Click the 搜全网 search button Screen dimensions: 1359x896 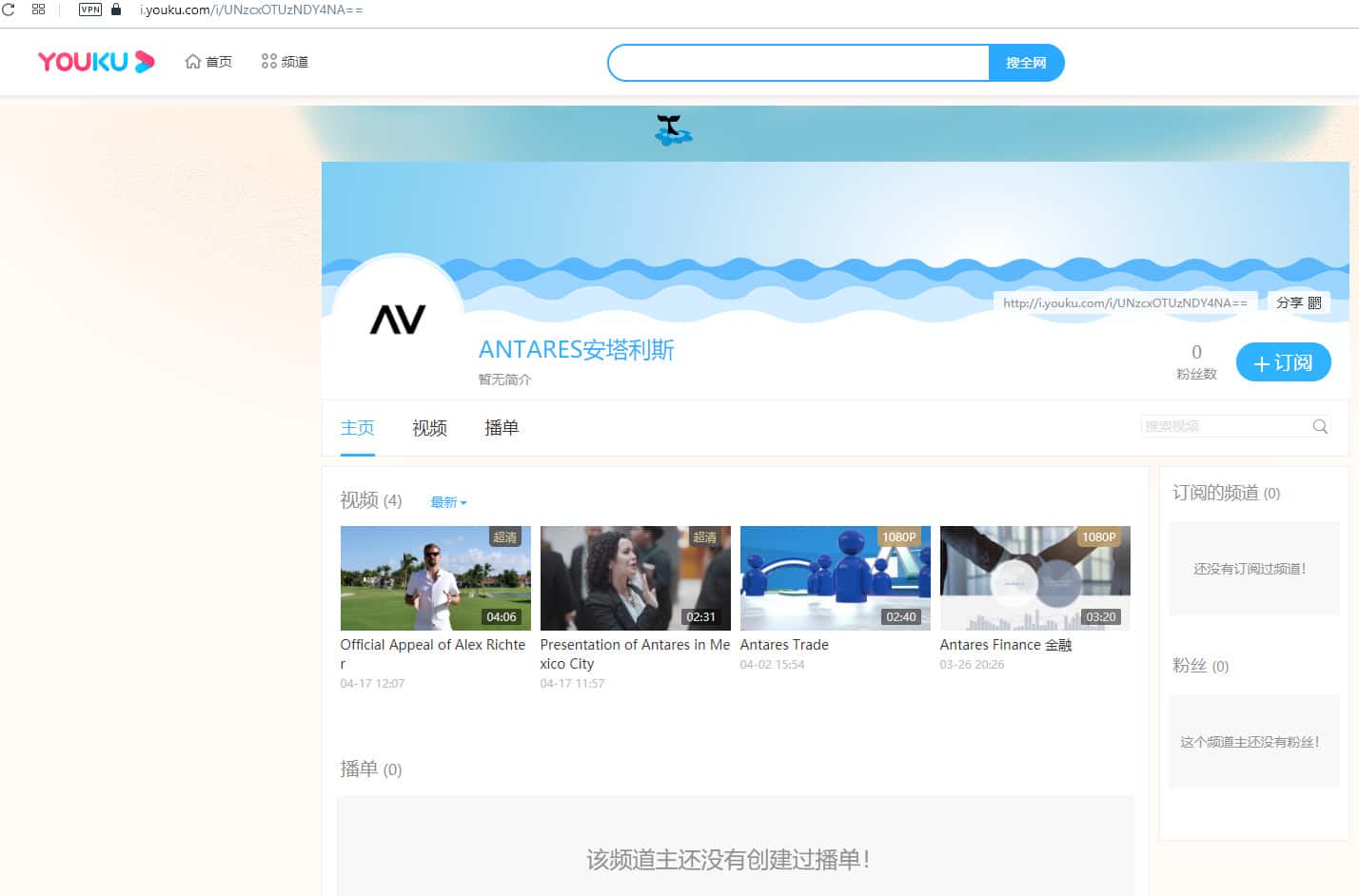point(1026,63)
